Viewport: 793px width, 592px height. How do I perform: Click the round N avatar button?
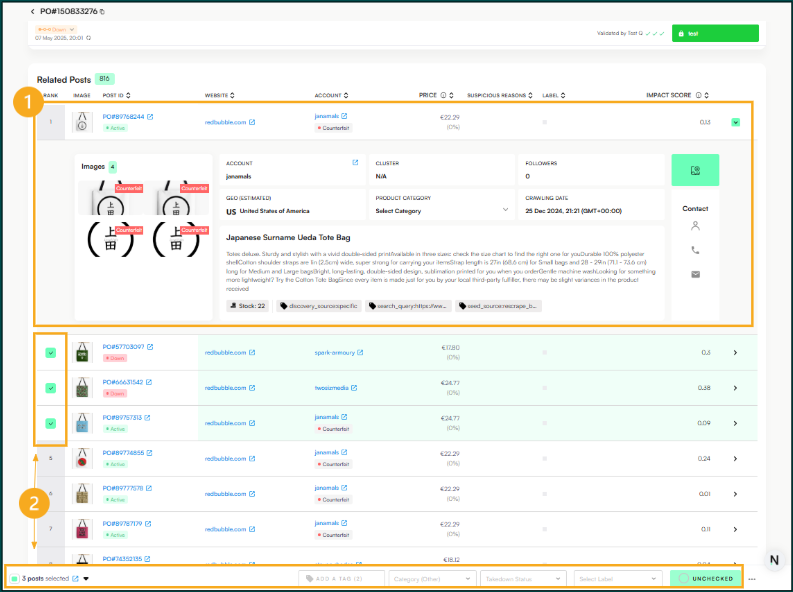[774, 560]
